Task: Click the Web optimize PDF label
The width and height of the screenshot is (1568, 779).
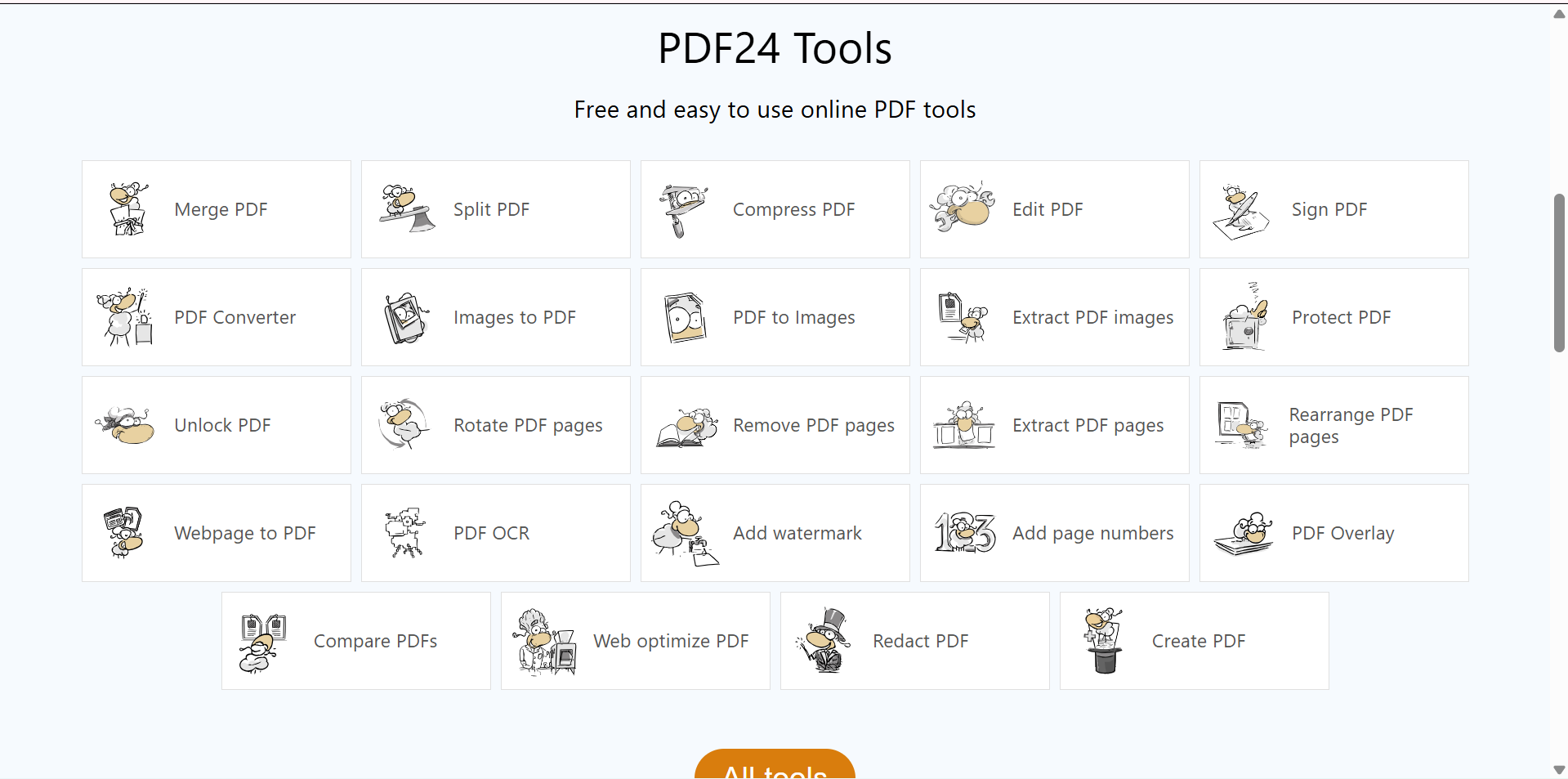Action: (670, 641)
